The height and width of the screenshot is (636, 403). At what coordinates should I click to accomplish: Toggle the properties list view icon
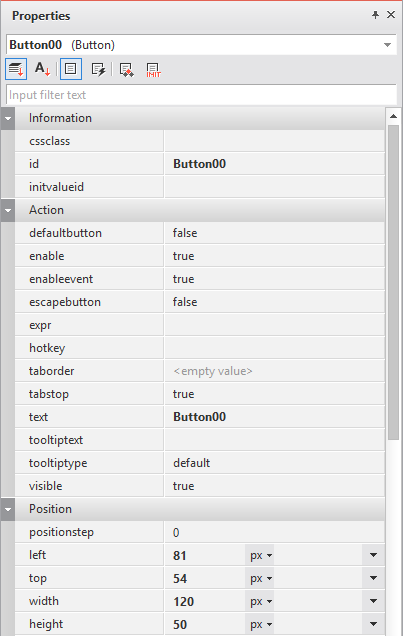71,69
